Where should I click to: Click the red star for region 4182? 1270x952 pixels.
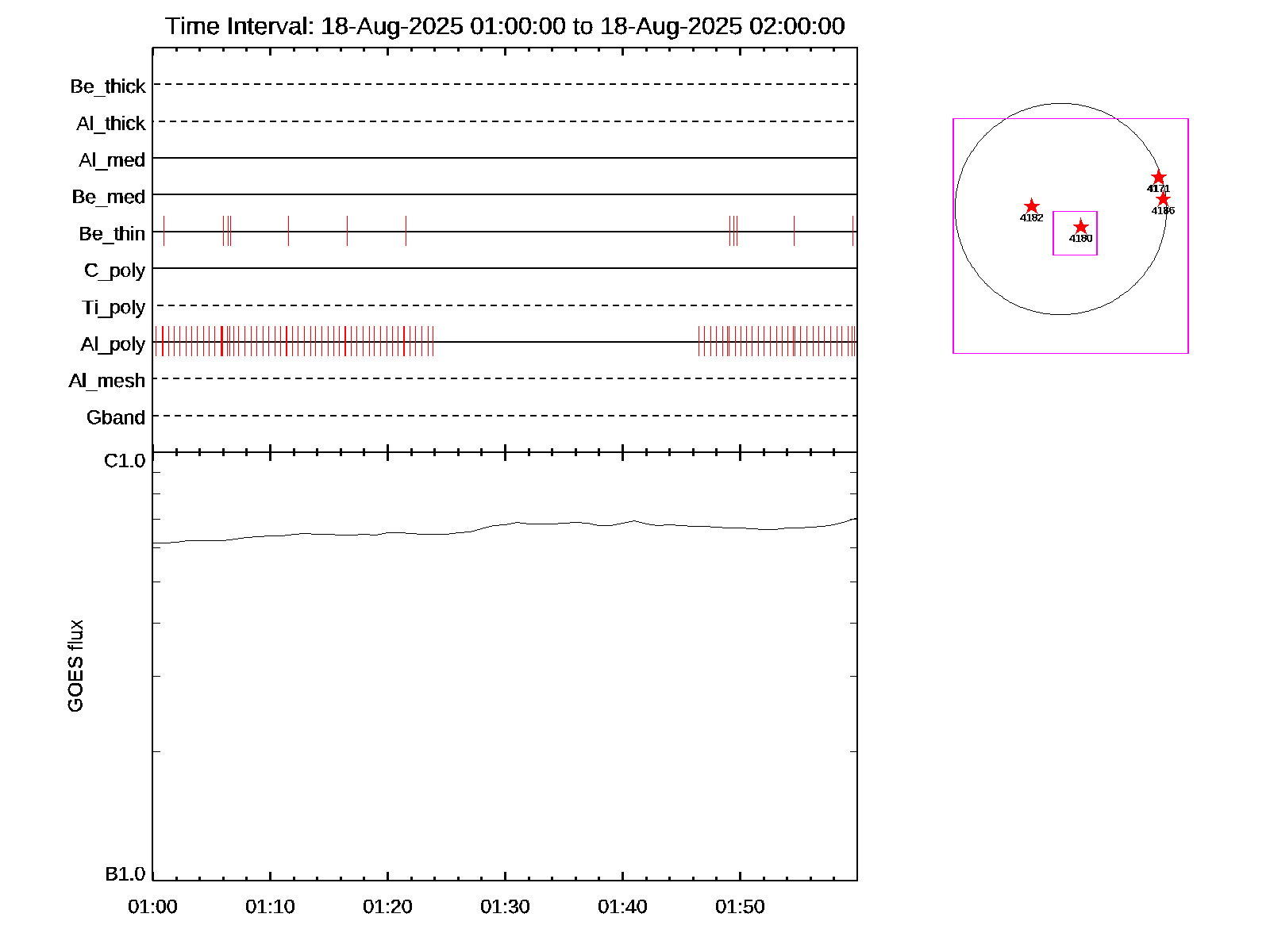coord(1031,206)
